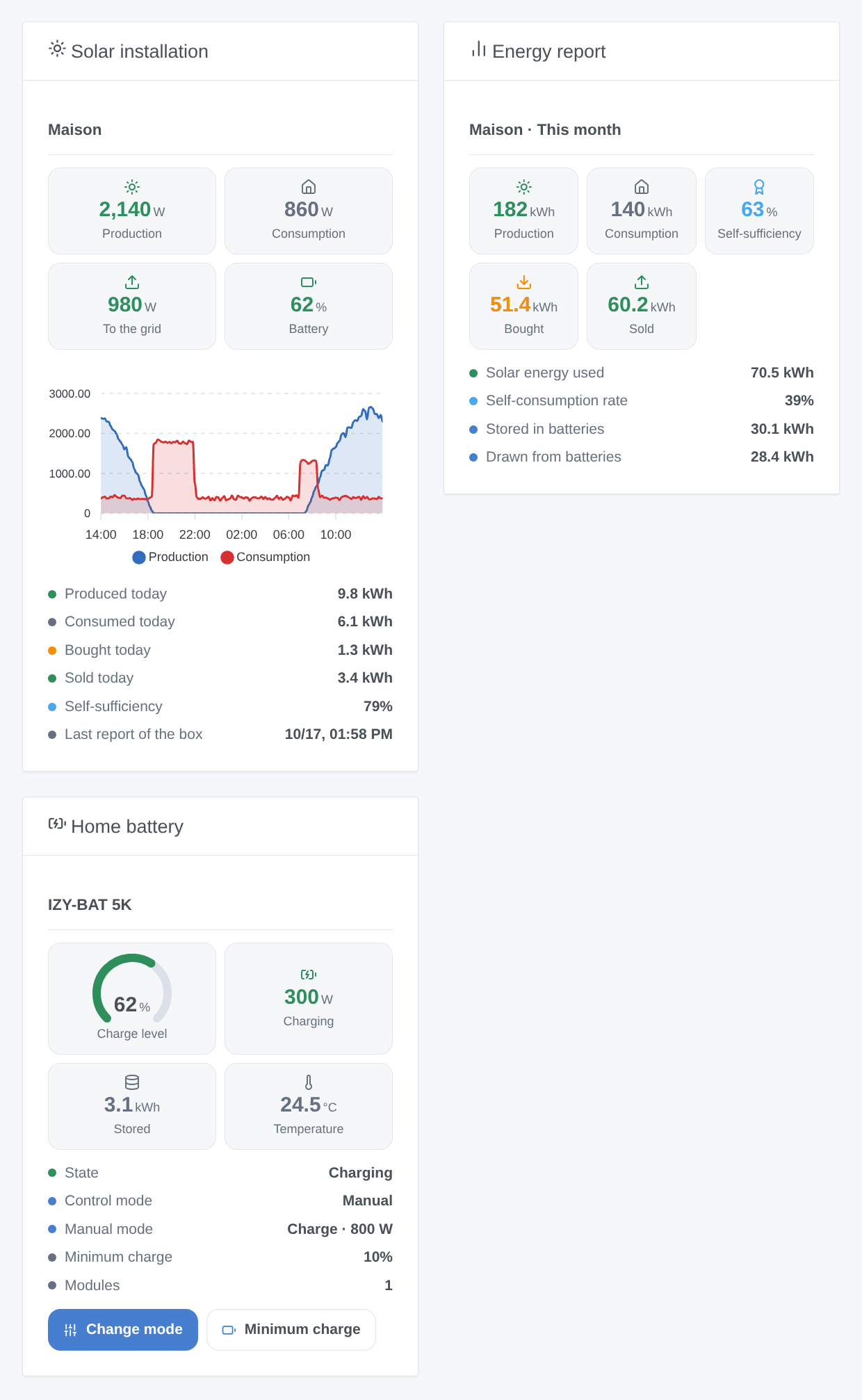Click the Drawn from batteries 28.4 kWh value

click(782, 457)
